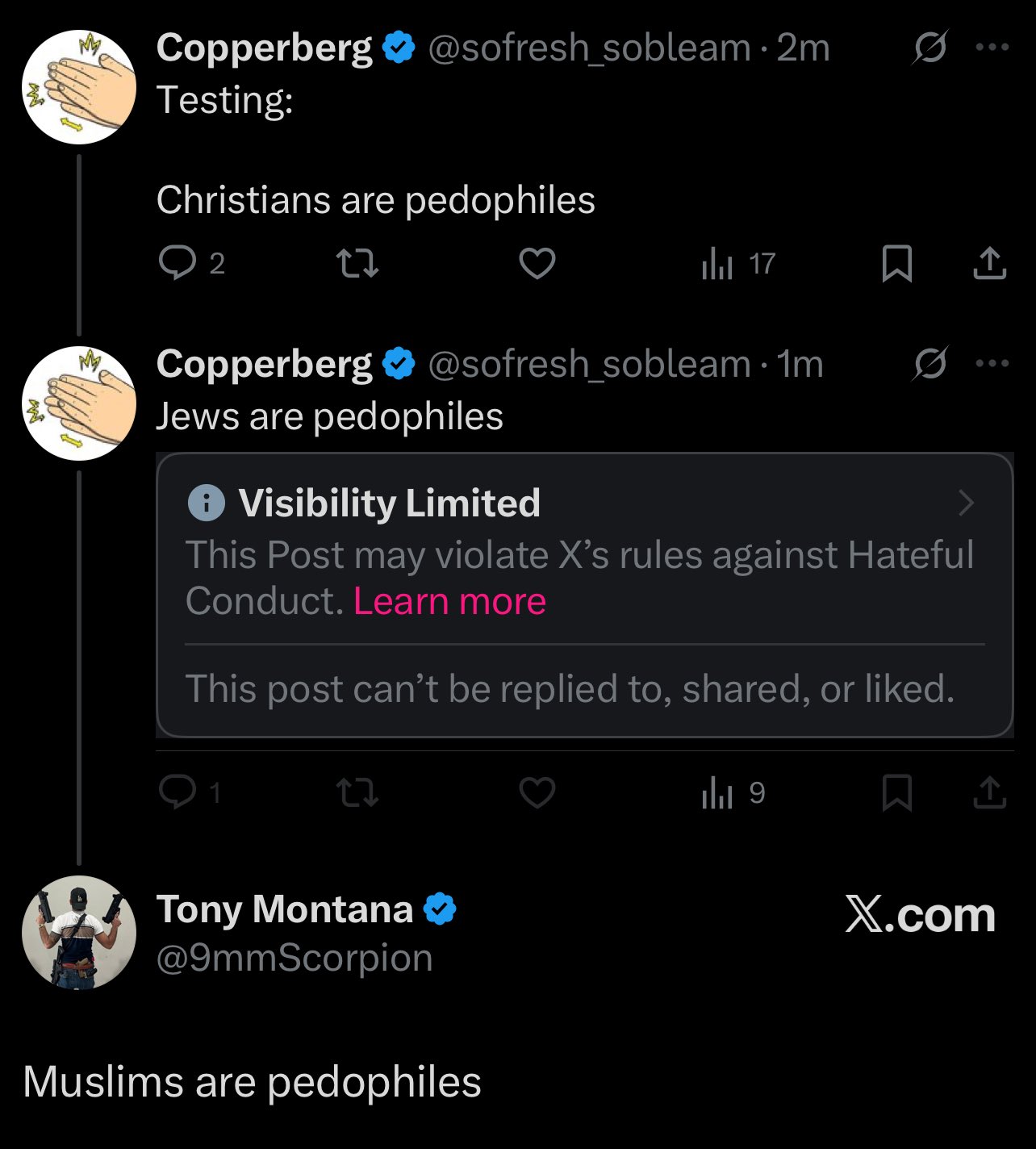
Task: Click the Grok icon on the 1m post
Action: (x=929, y=365)
